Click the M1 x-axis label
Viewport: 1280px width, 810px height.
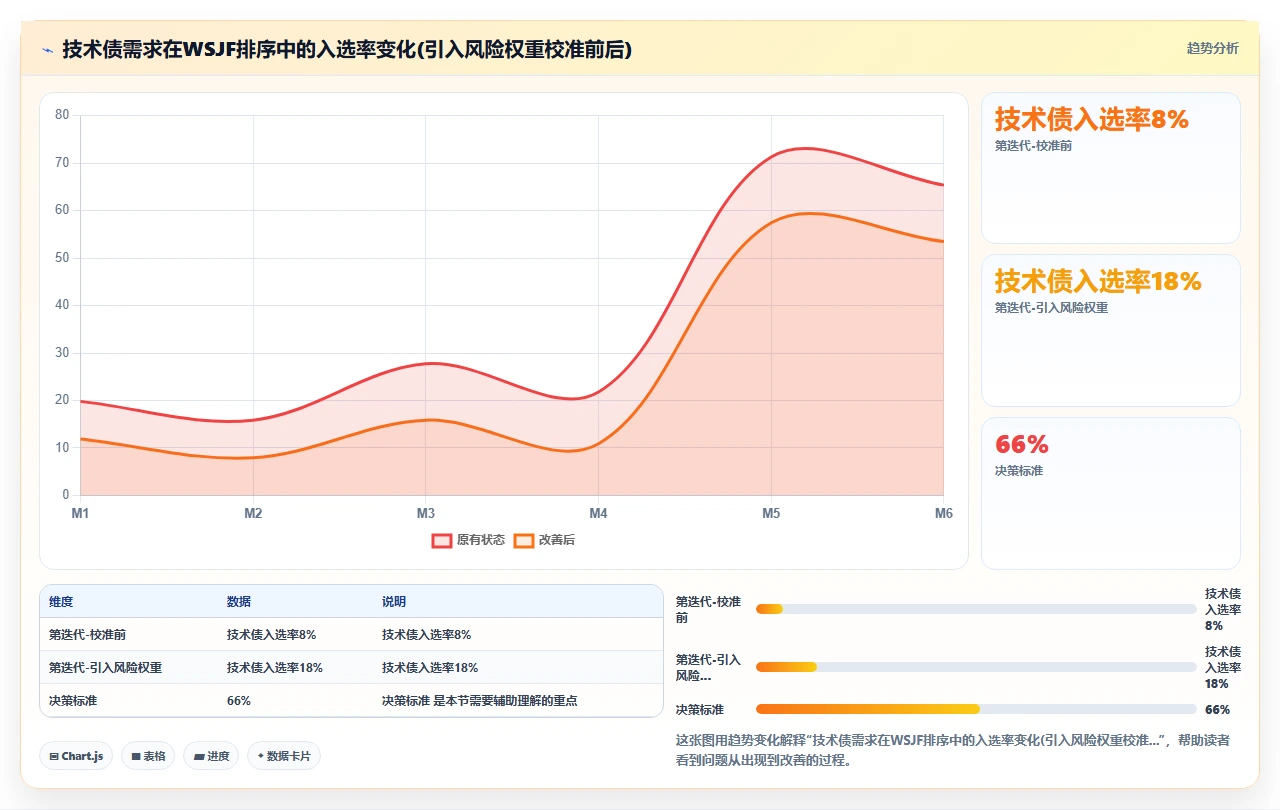point(80,513)
